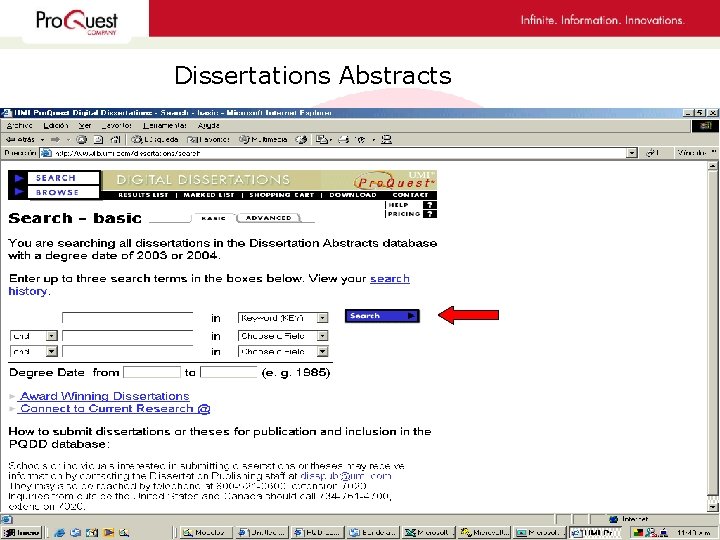Print the page with the printer icon
This screenshot has height=540, width=720.
(x=343, y=140)
